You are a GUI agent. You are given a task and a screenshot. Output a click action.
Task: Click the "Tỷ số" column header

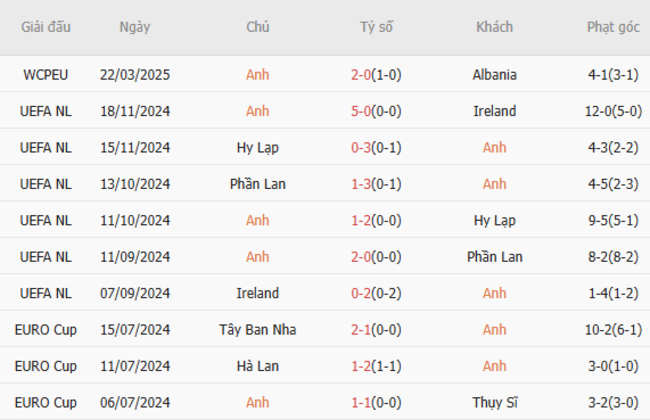point(377,27)
